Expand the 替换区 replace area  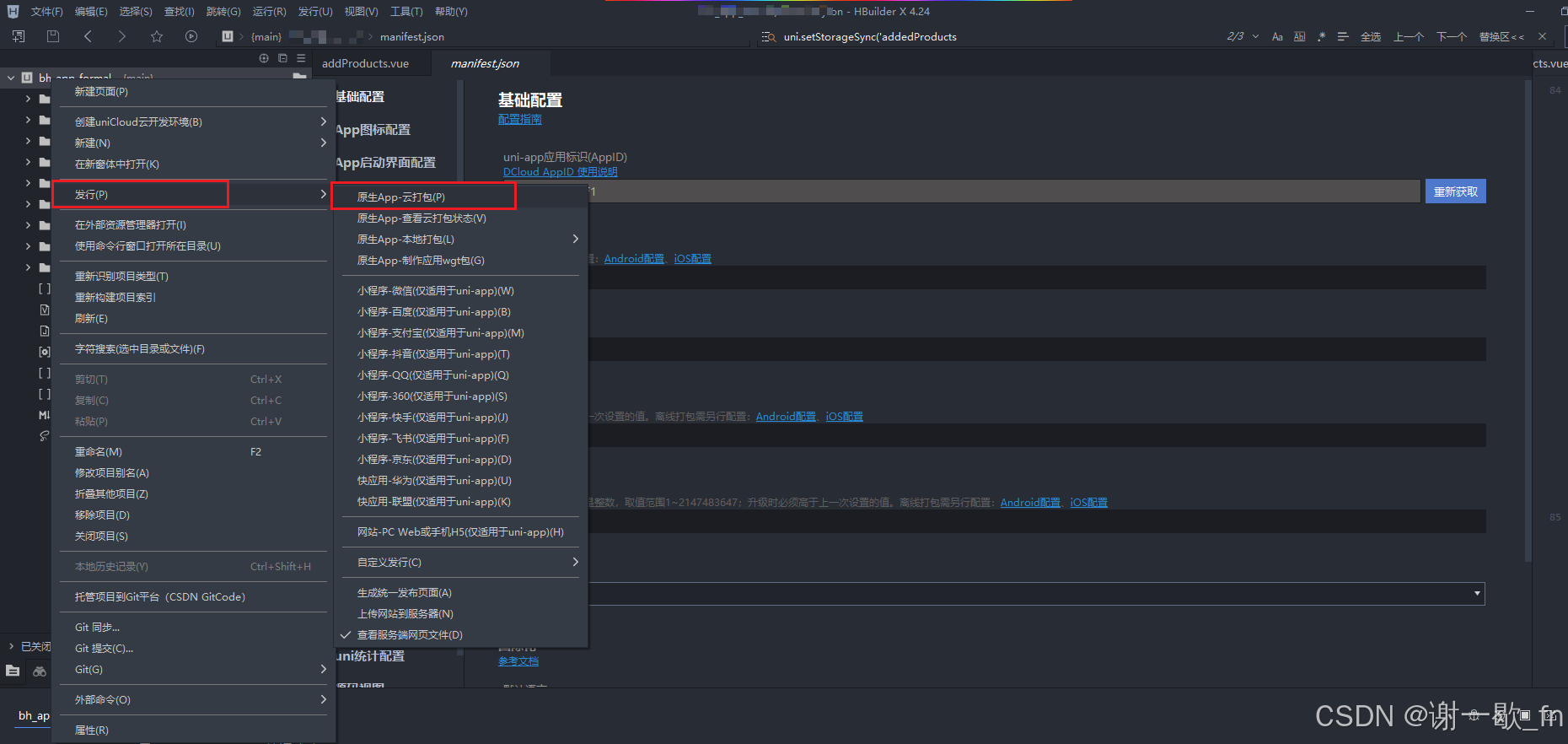(1501, 37)
